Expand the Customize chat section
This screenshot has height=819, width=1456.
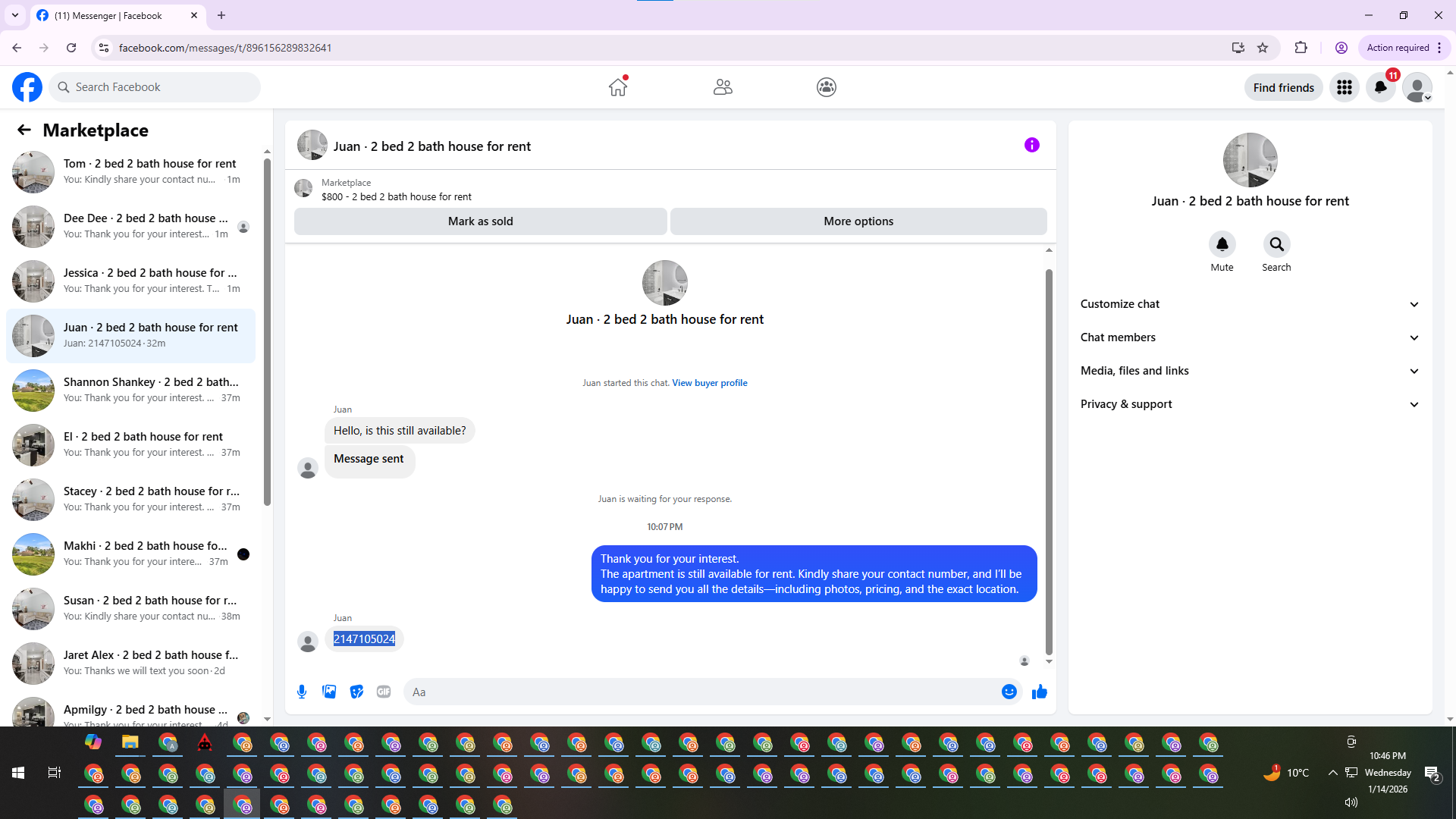point(1249,304)
